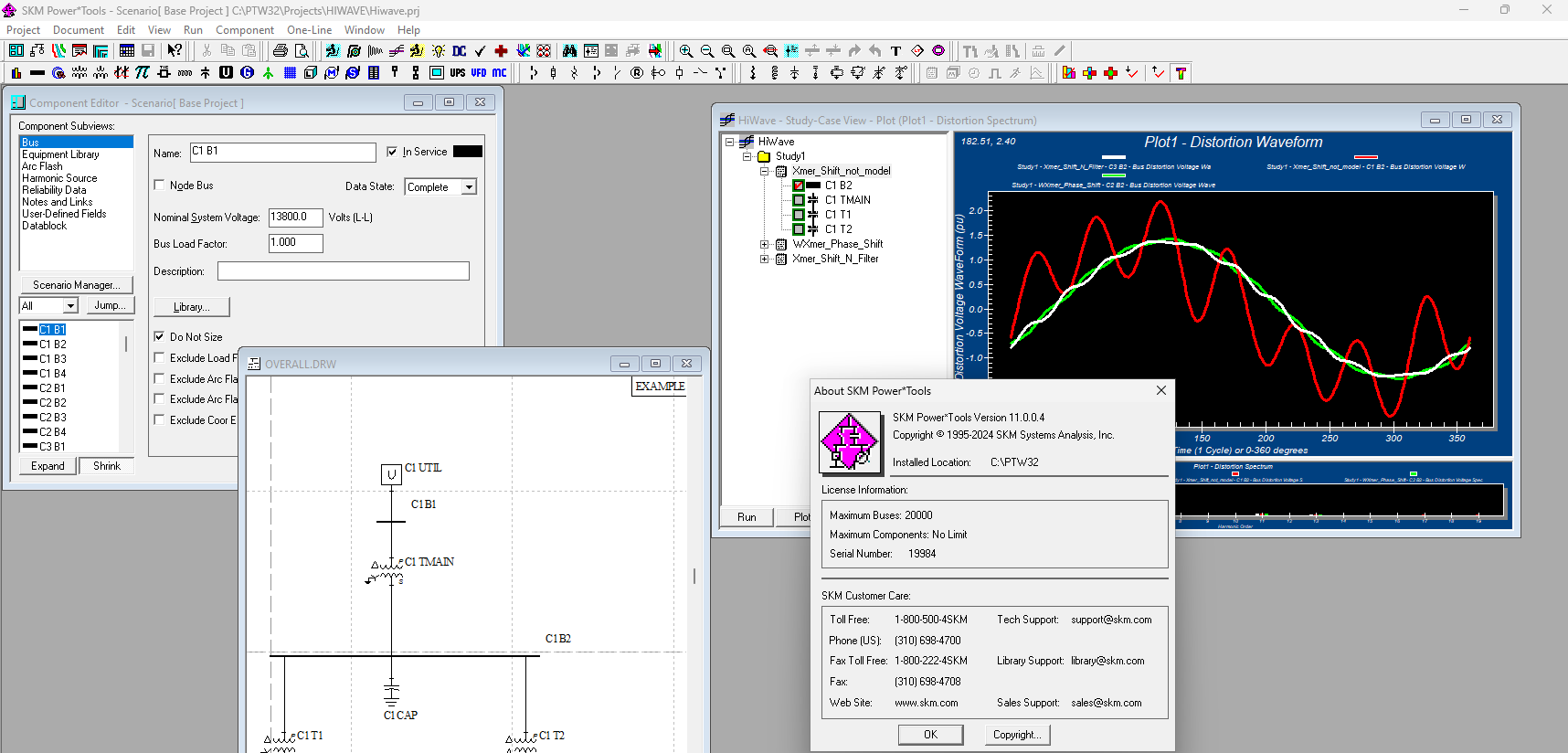Click the Jump... button
Screen dimensions: 1568x753
tap(111, 305)
